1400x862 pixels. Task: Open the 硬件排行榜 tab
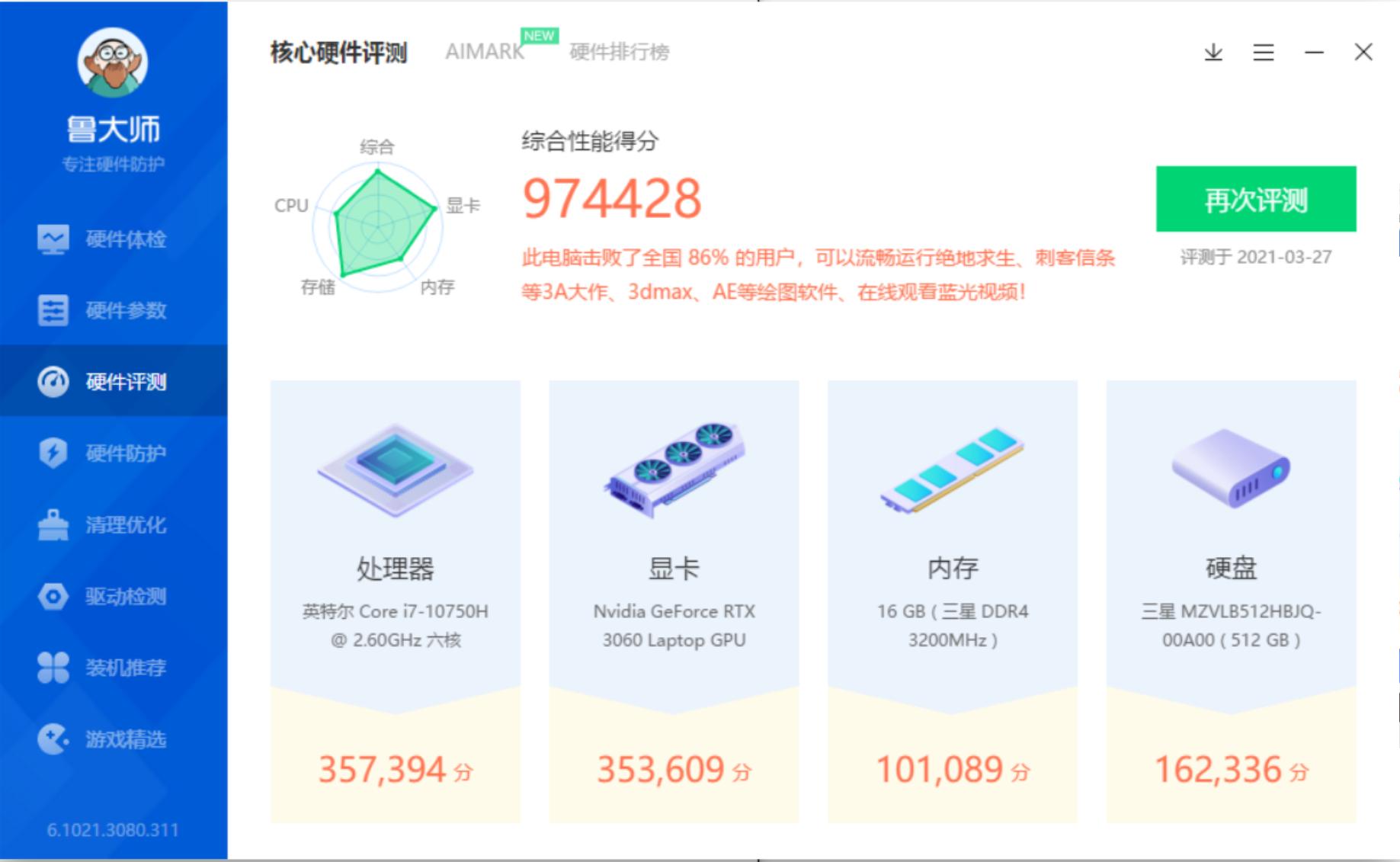pyautogui.click(x=618, y=53)
